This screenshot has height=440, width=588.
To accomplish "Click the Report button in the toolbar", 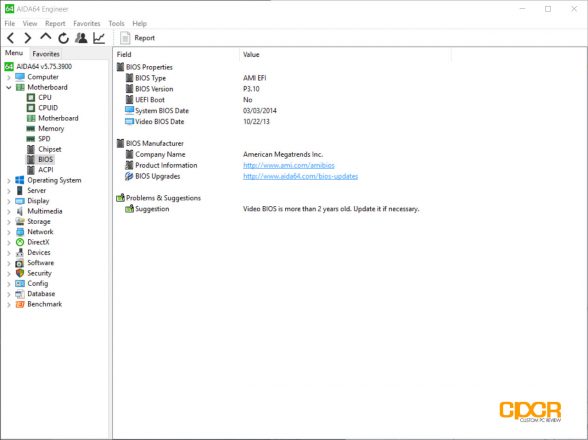I will click(x=137, y=38).
